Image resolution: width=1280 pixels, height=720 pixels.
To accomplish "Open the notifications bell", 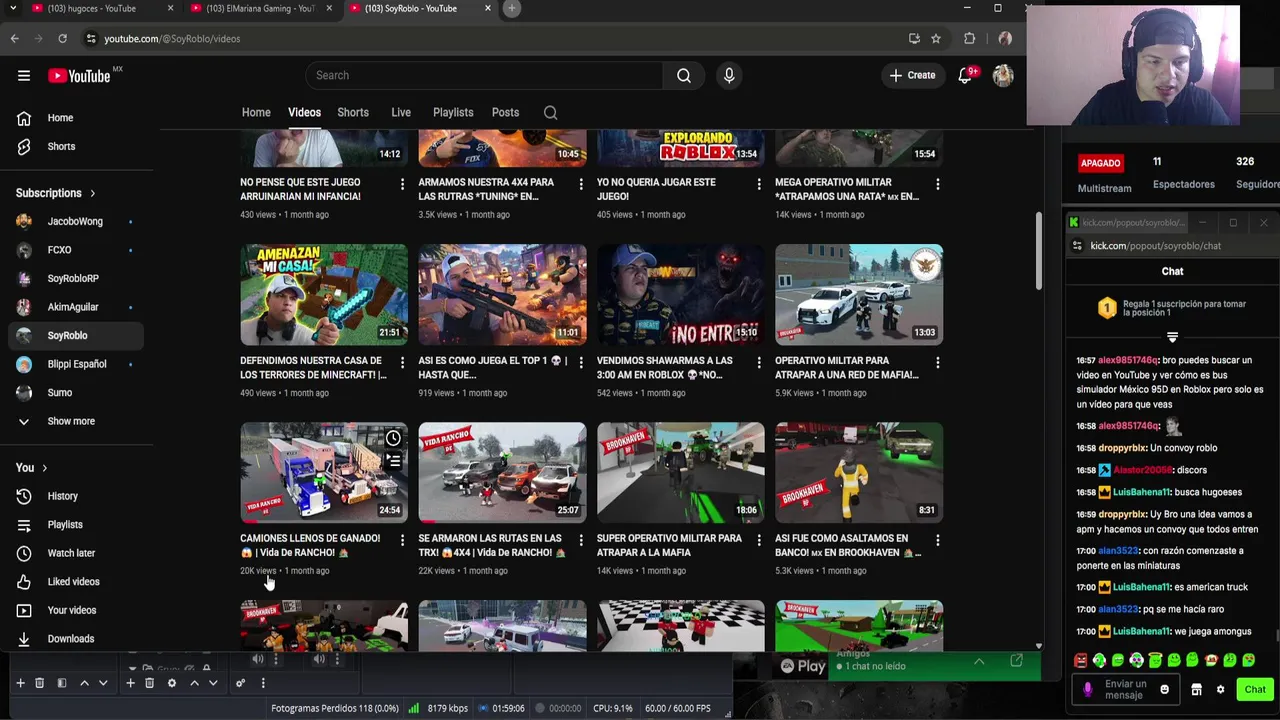I will coord(965,75).
